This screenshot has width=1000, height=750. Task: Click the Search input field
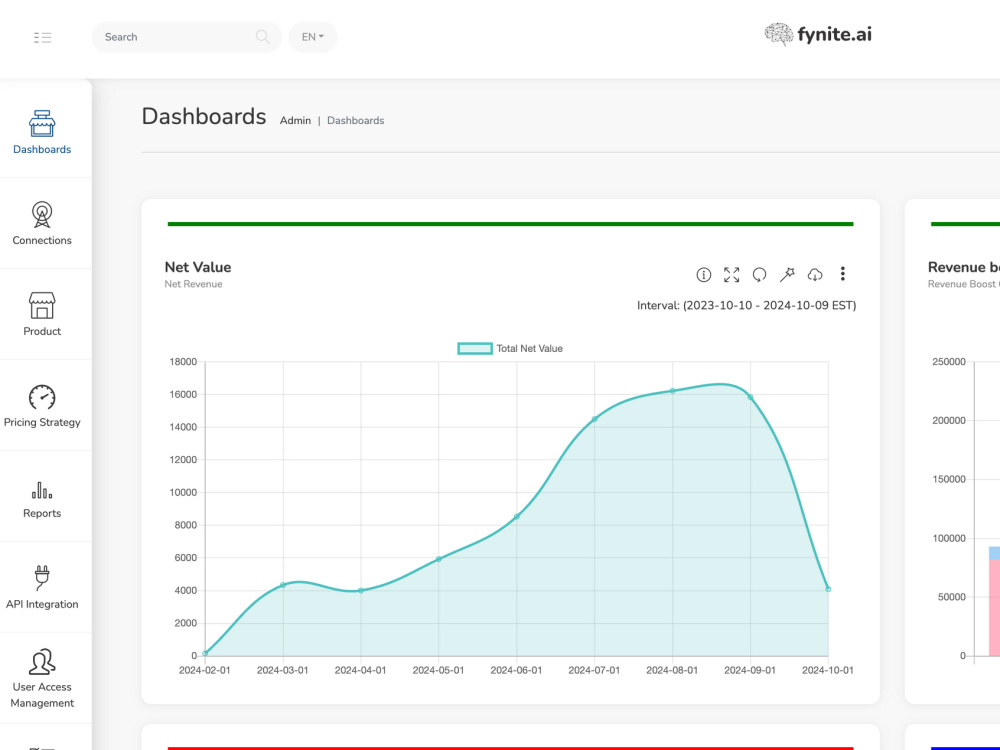[186, 37]
